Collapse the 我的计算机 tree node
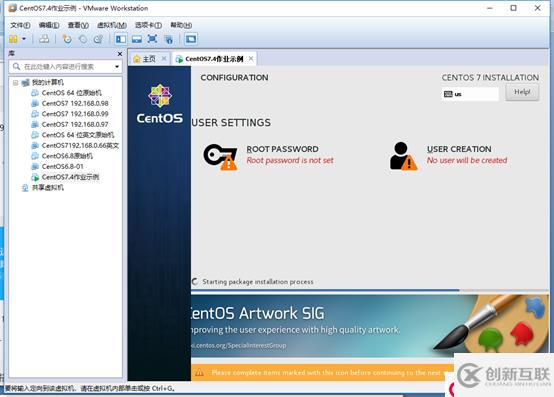 15,83
